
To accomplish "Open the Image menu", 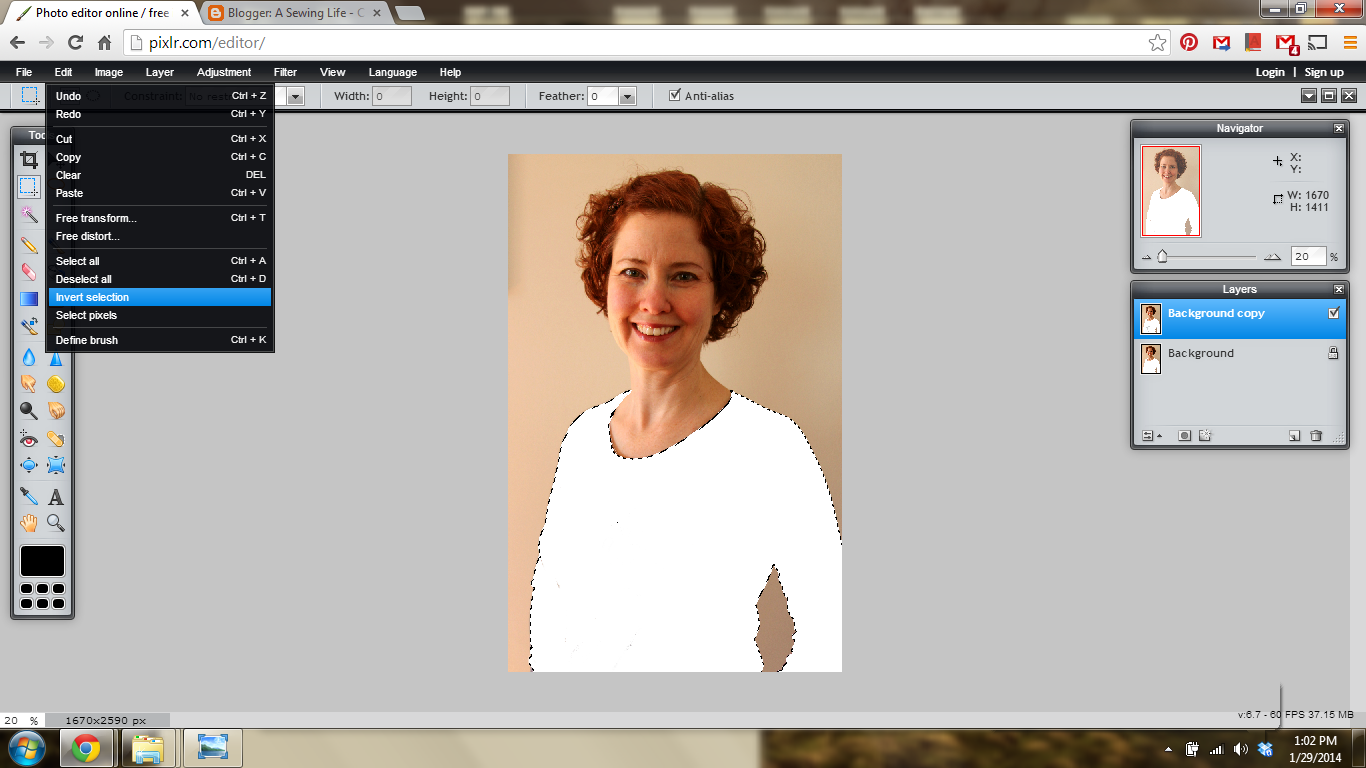I will tap(109, 72).
